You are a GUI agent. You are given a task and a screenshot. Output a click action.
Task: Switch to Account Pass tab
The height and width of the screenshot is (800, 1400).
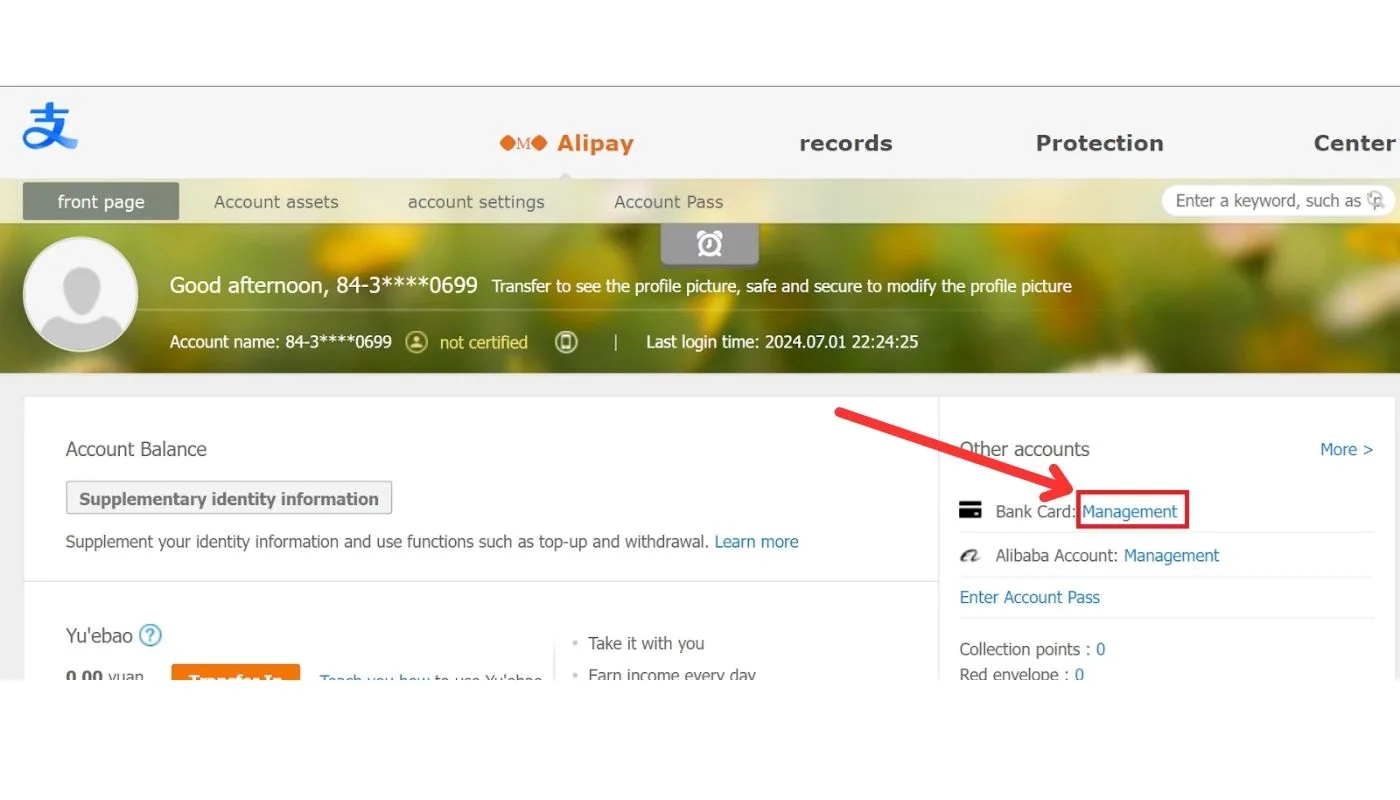tap(668, 202)
